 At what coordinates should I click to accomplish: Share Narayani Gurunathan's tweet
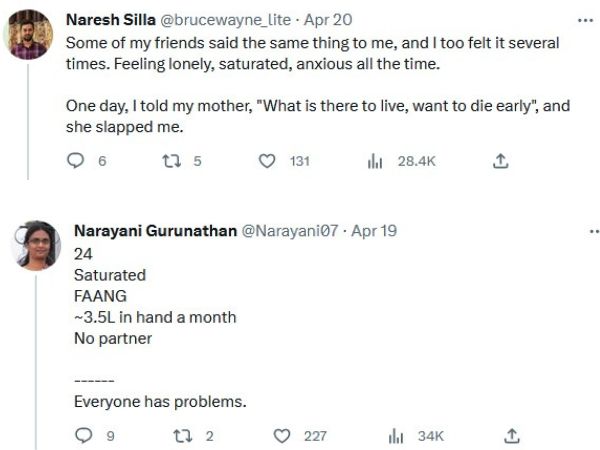click(x=511, y=435)
